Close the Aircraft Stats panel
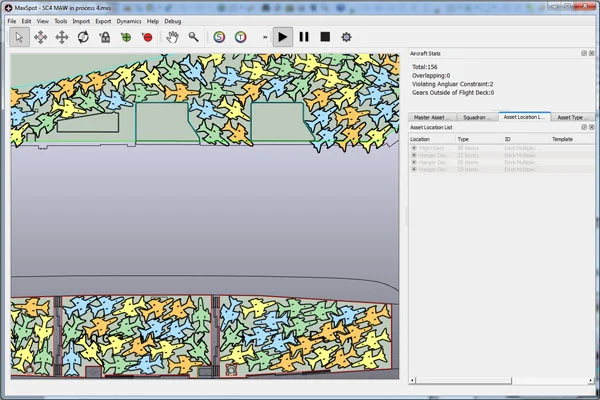 pos(592,53)
